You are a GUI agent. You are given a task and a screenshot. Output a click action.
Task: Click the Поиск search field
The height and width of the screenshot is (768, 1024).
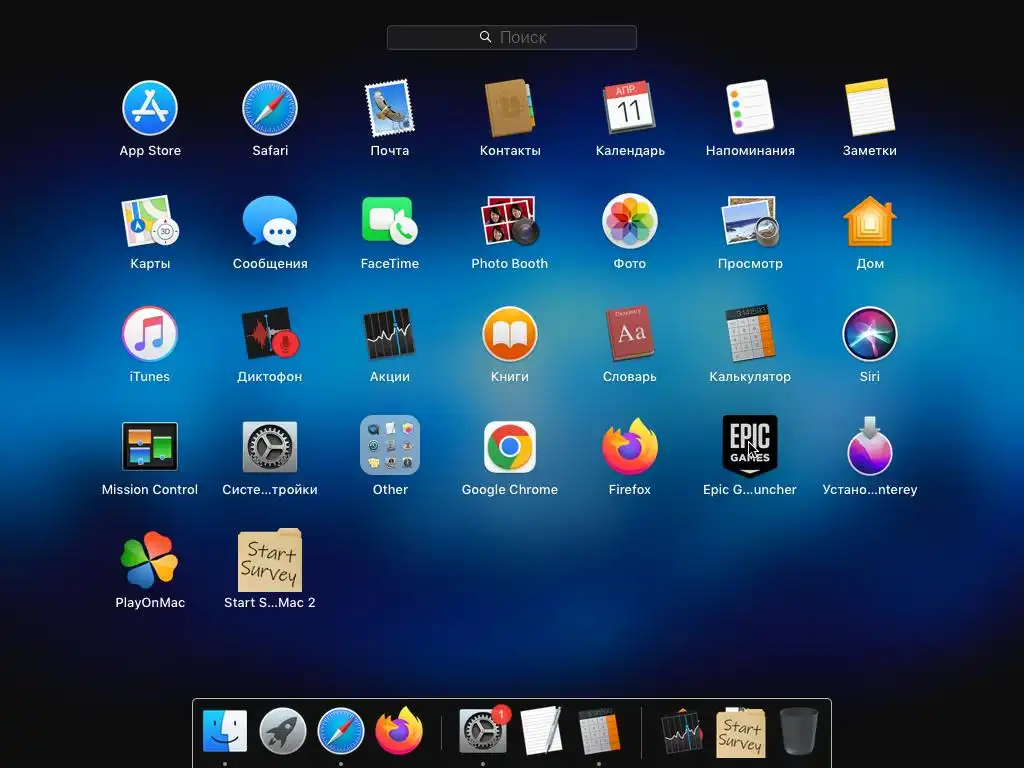(512, 37)
